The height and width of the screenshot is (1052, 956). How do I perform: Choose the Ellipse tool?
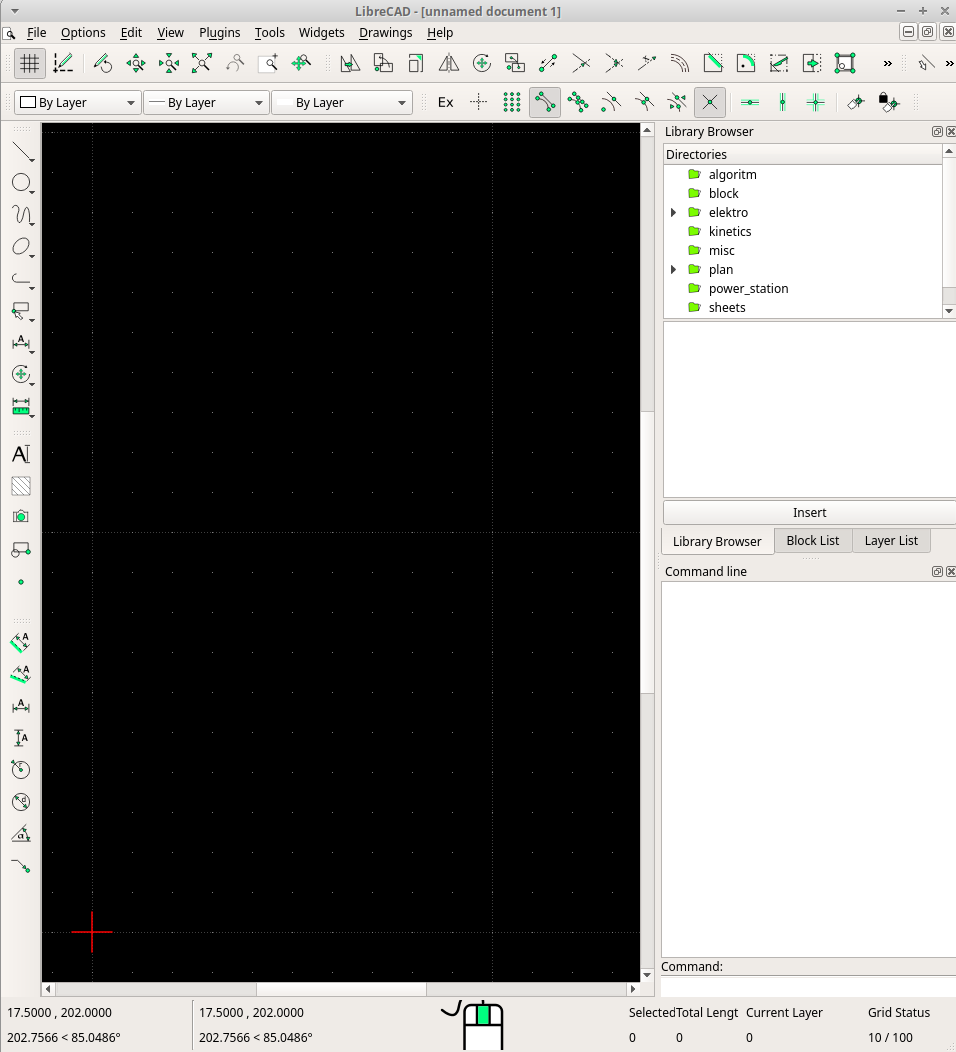point(21,247)
